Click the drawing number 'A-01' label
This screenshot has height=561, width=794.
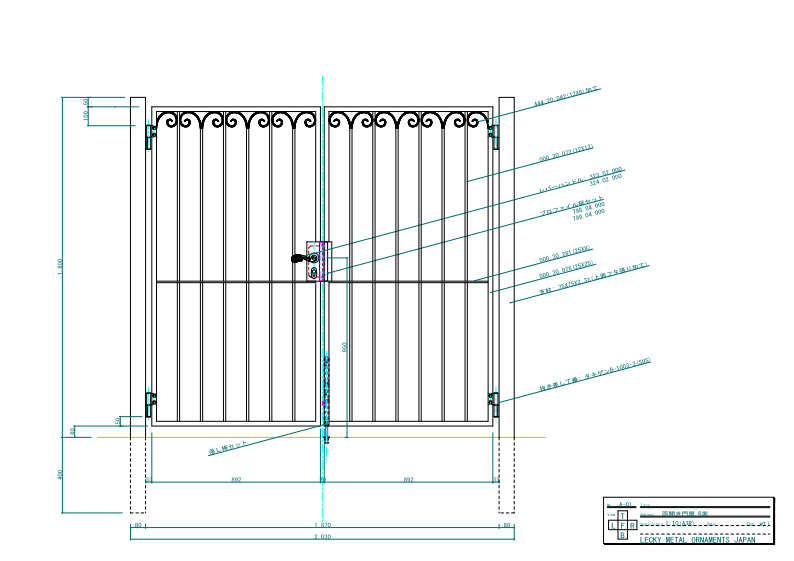(x=625, y=504)
